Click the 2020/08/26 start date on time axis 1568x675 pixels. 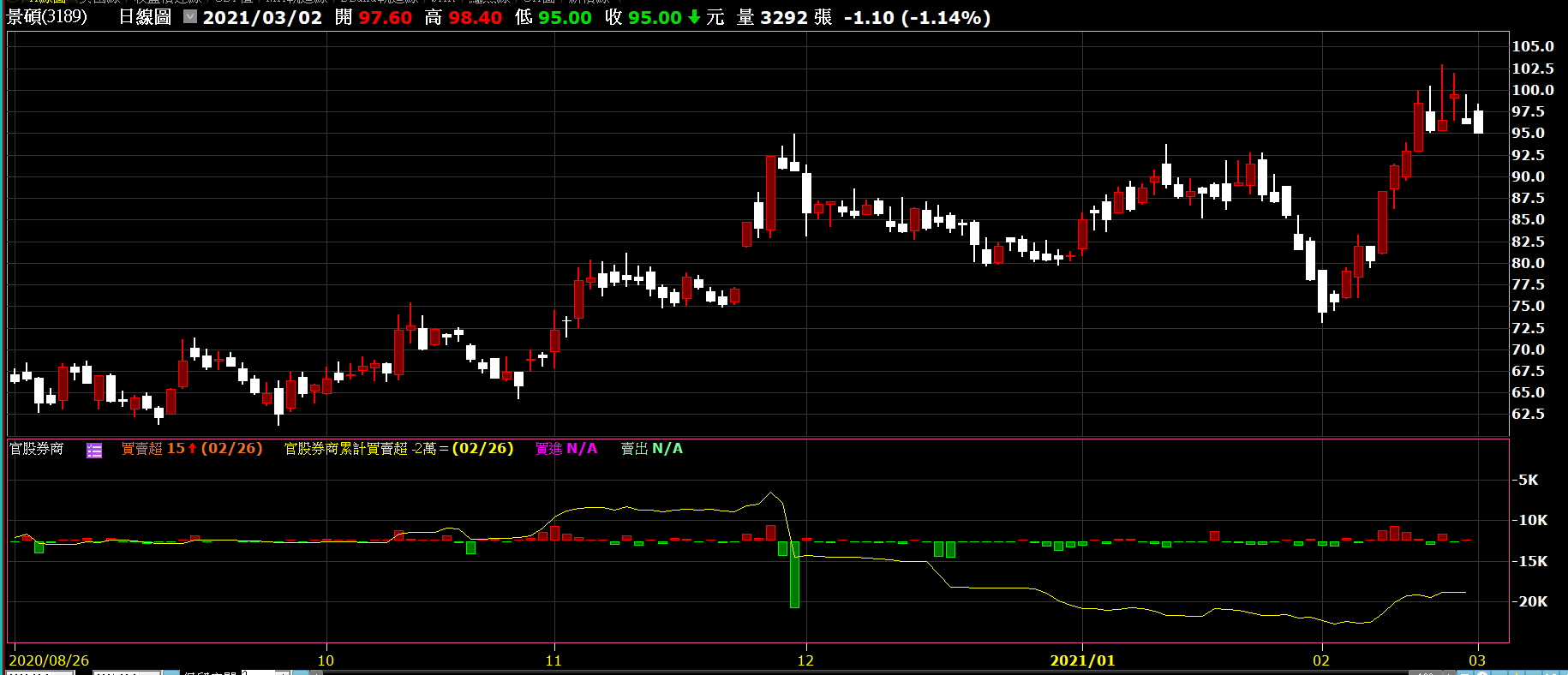pos(49,660)
